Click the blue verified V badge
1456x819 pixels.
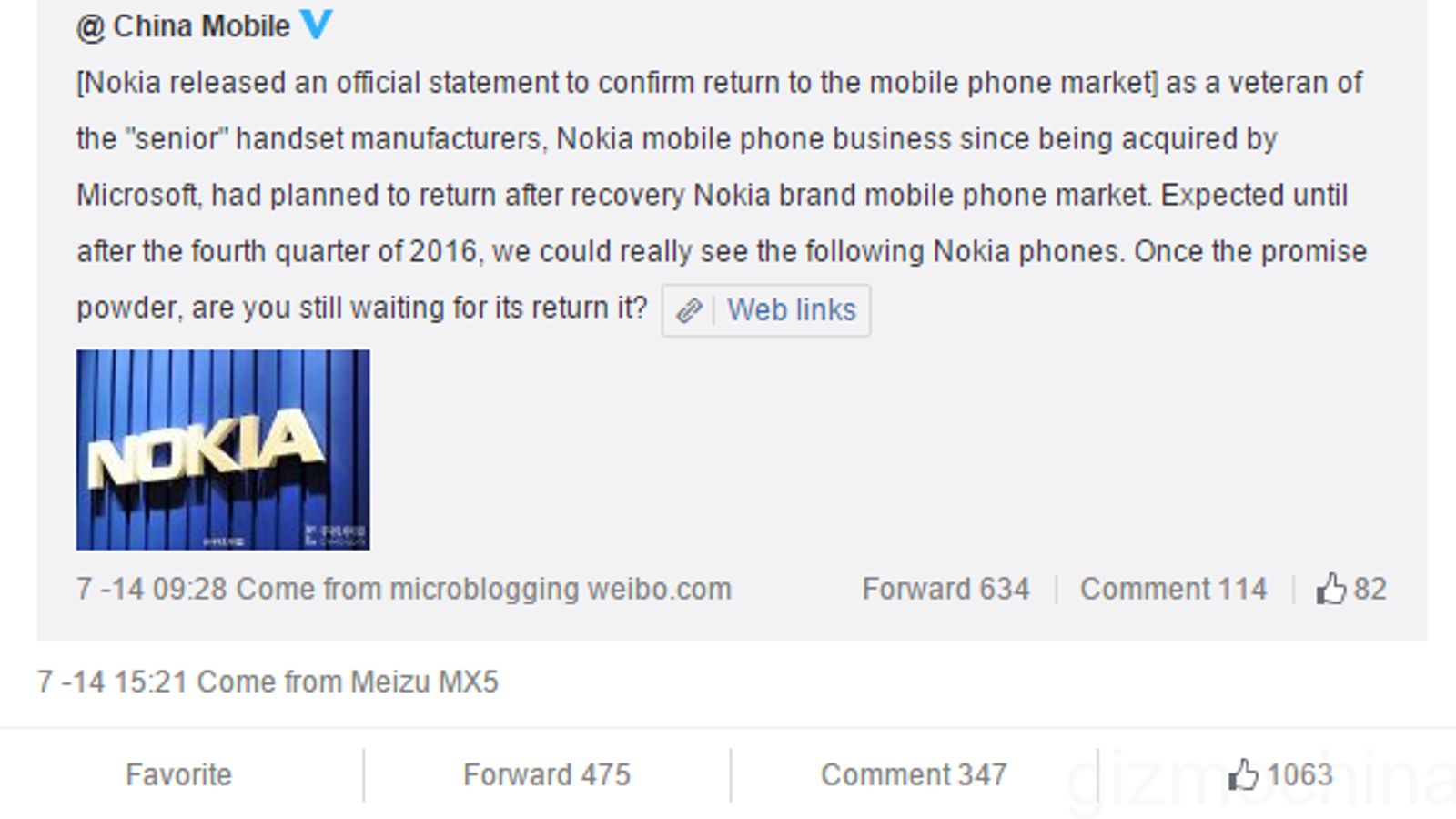click(316, 24)
